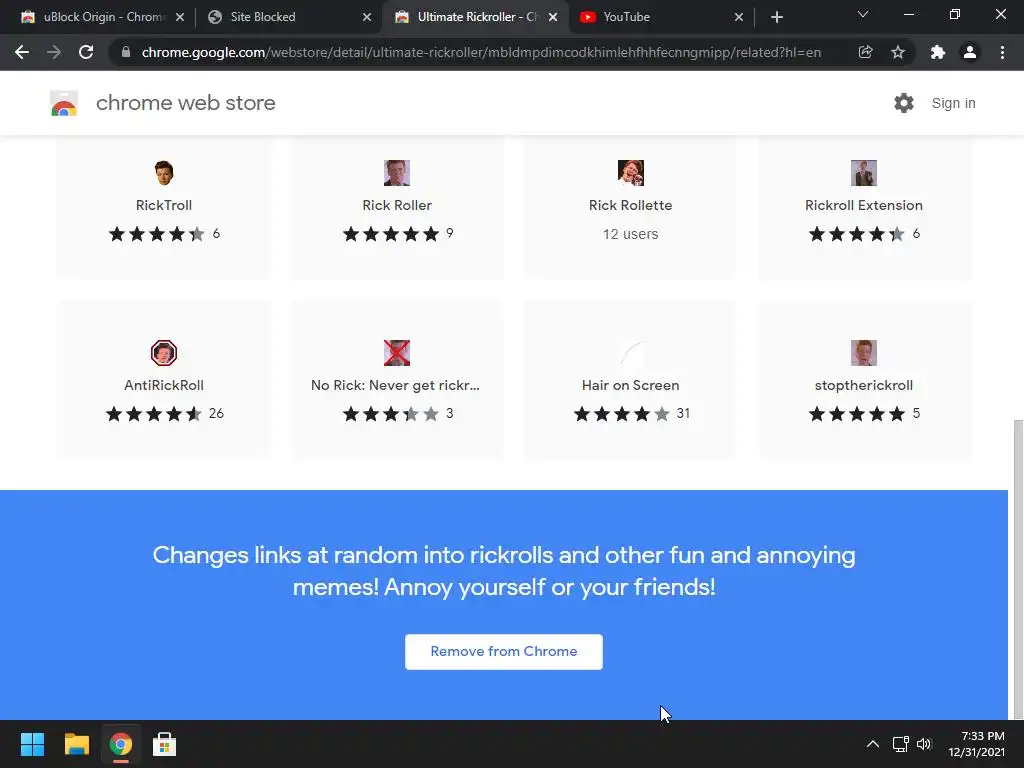Click the stoptherickroll extension icon
Image resolution: width=1024 pixels, height=768 pixels.
[x=864, y=353]
